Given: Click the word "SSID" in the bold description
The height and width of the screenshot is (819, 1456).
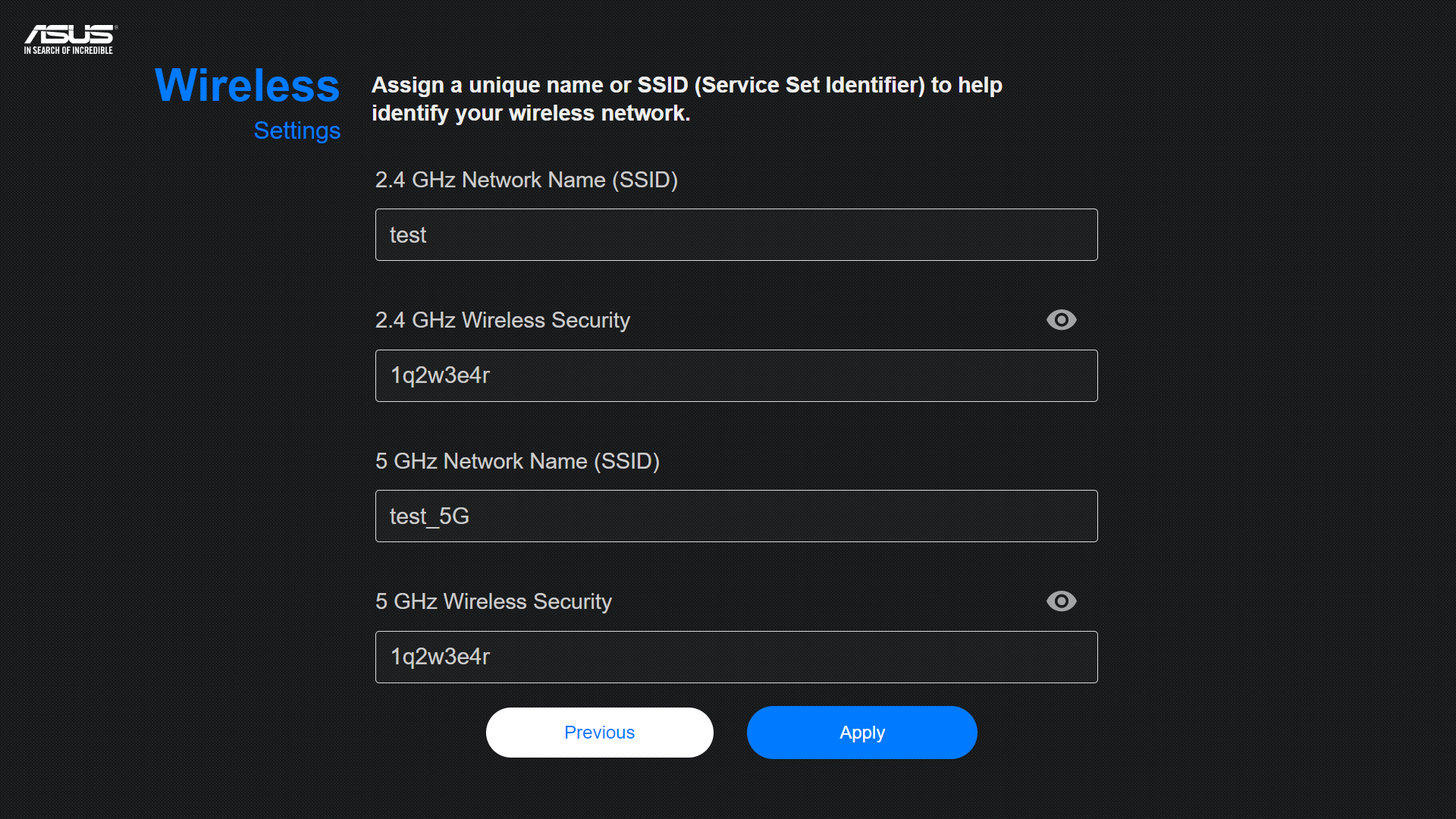Looking at the screenshot, I should tap(662, 85).
